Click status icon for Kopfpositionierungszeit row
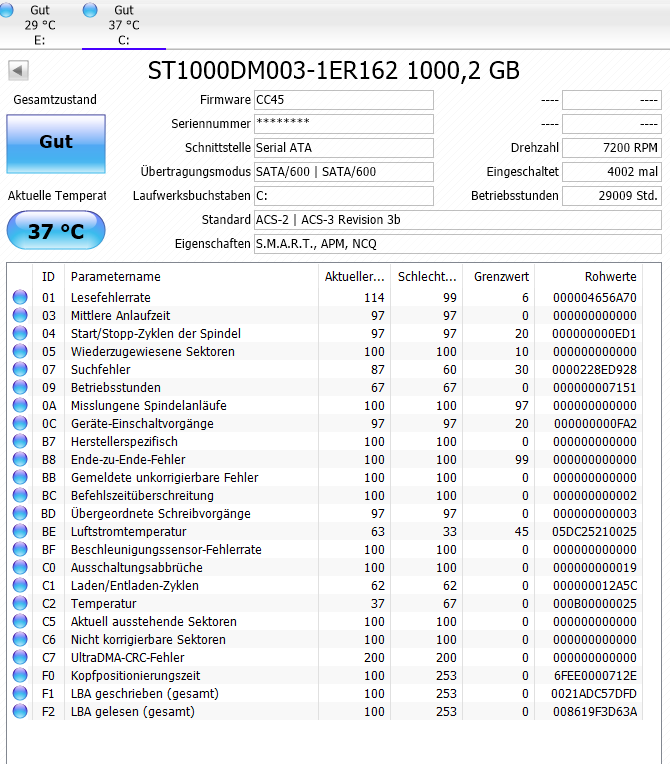 [20, 676]
